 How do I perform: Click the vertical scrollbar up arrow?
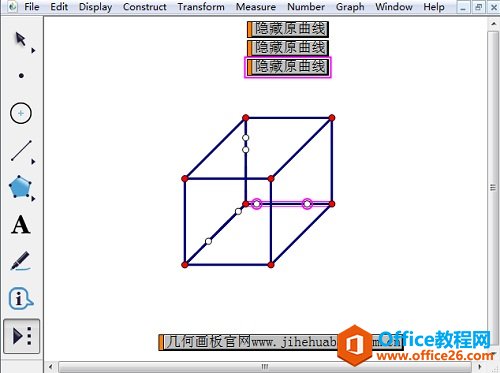click(x=493, y=24)
